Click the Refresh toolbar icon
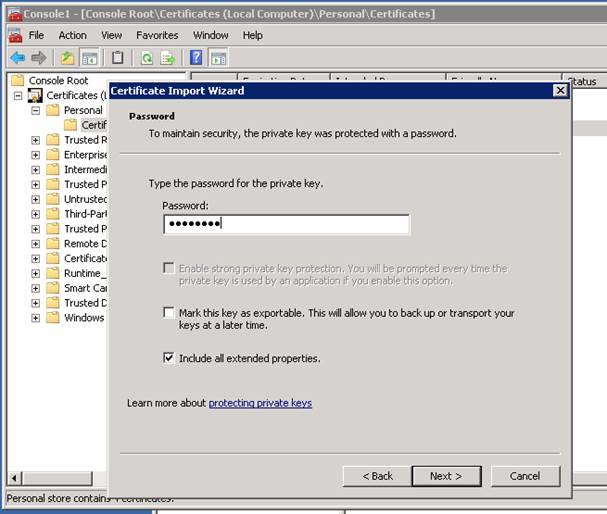The width and height of the screenshot is (607, 514). click(146, 58)
